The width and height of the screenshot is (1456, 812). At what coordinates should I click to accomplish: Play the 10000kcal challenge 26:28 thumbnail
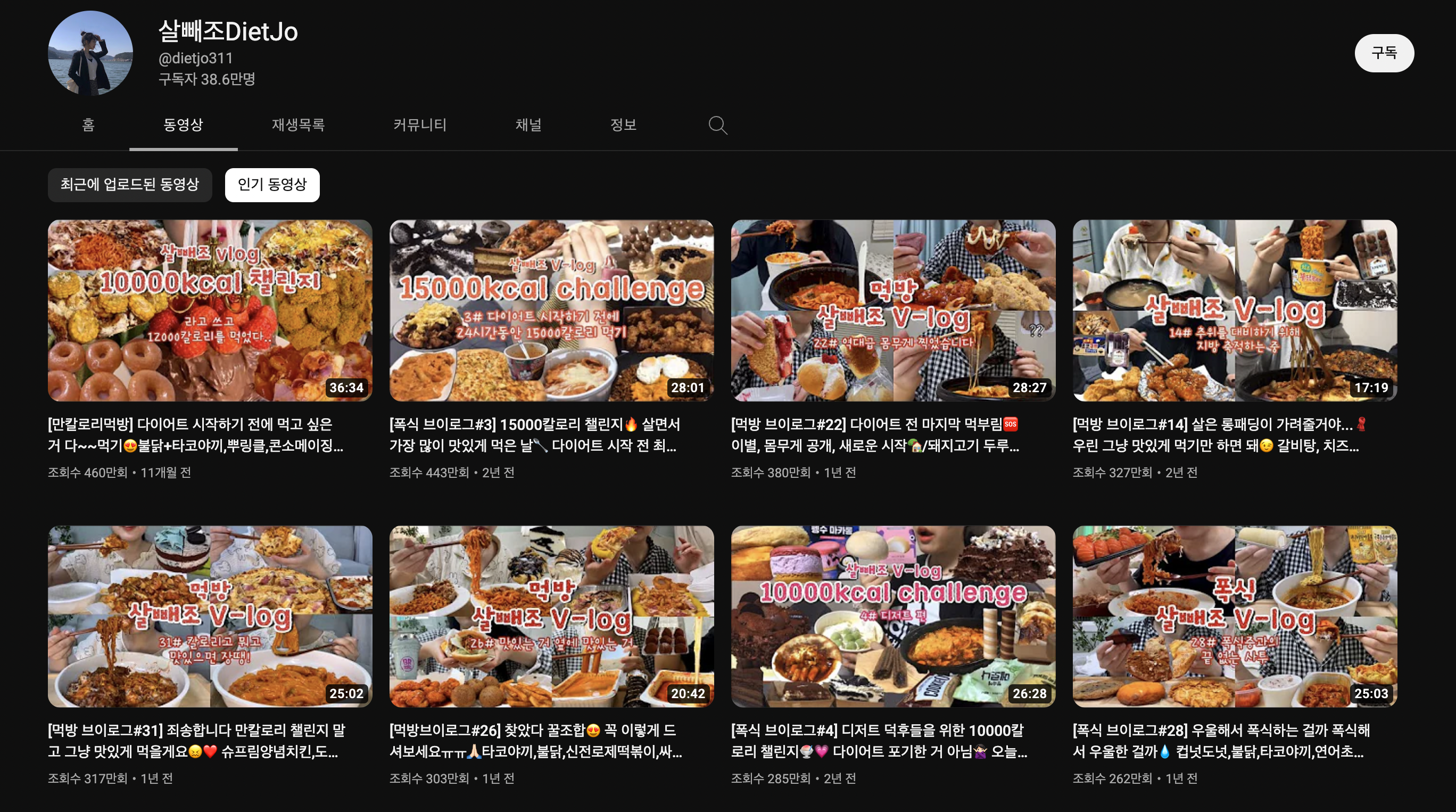[x=892, y=616]
